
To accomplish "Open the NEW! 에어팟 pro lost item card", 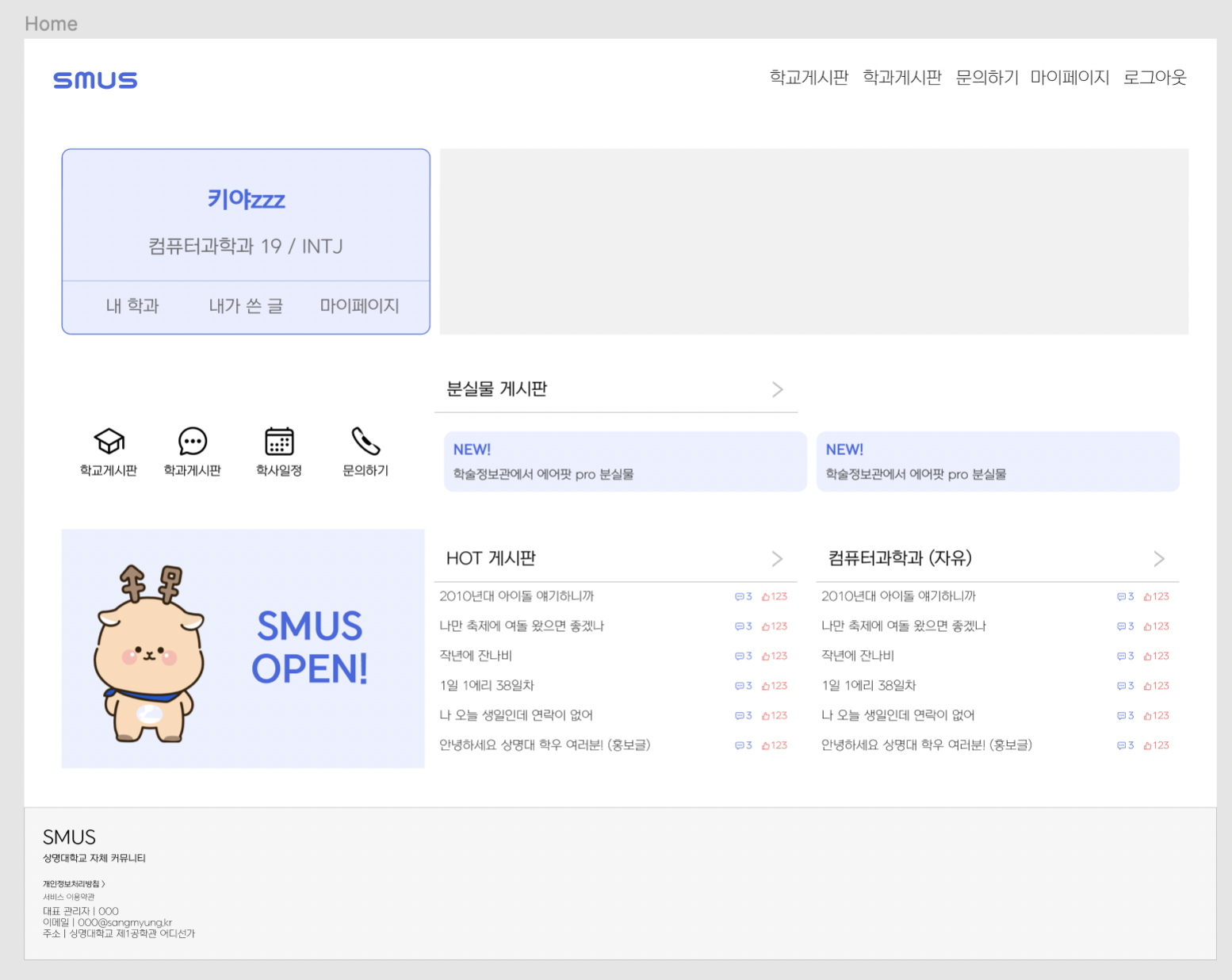I will point(624,461).
